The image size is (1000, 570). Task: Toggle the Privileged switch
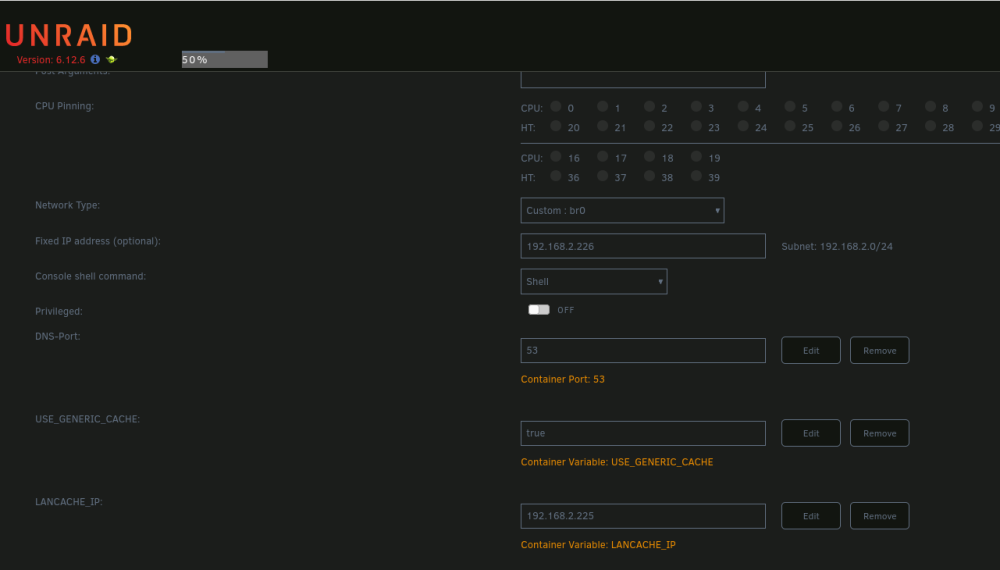[x=539, y=310]
